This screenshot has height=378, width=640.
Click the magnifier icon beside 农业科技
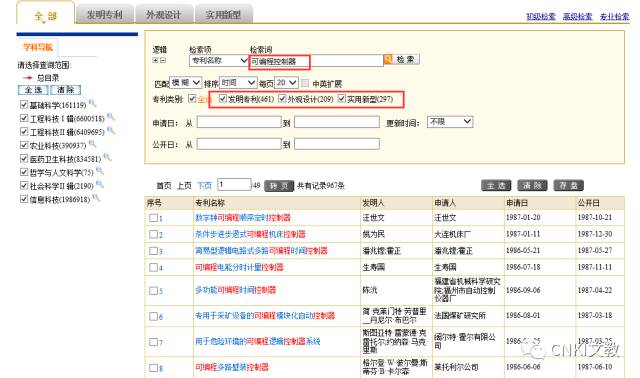tap(93, 144)
